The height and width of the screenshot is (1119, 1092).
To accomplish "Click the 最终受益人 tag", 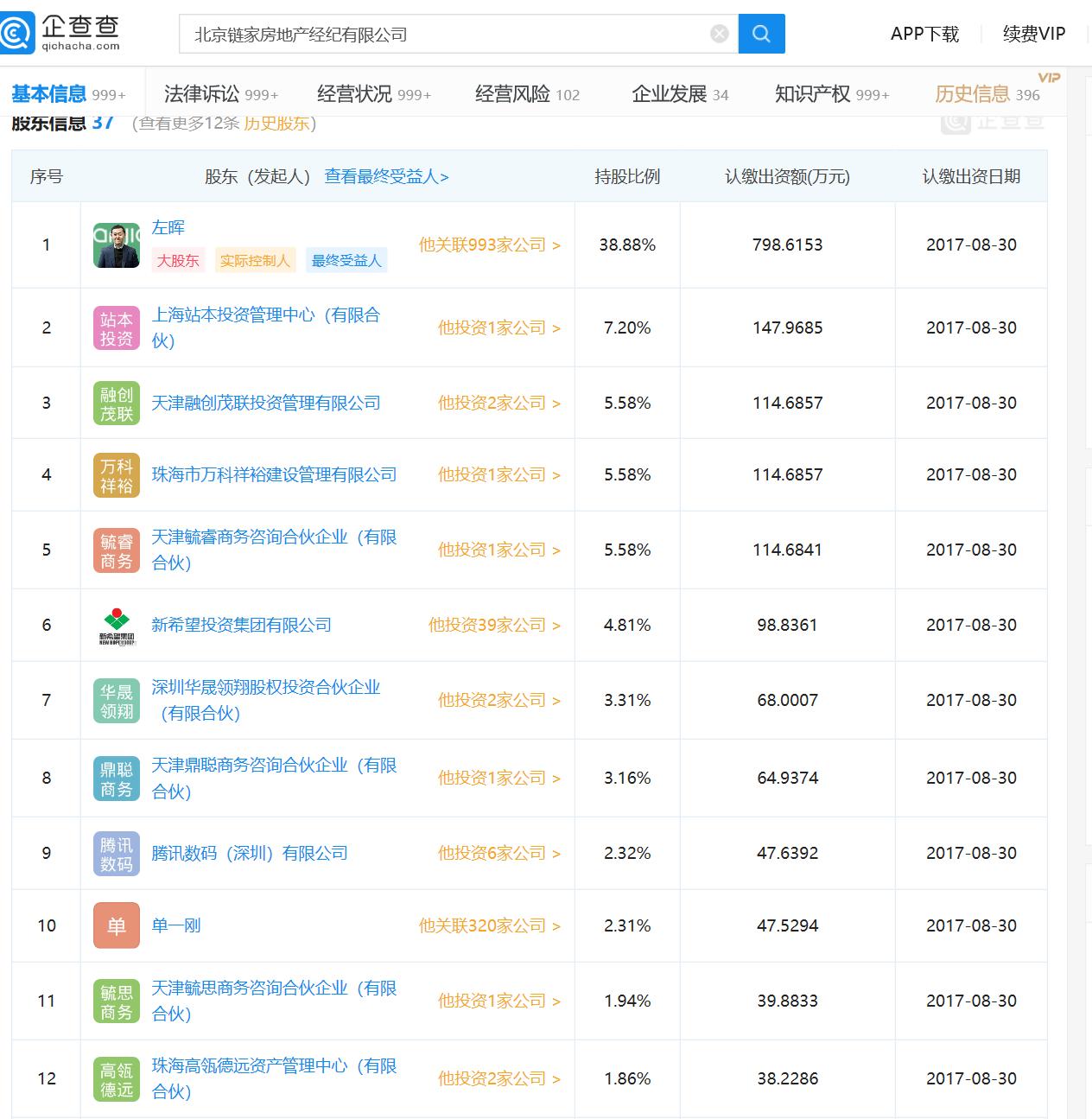I will pos(346,260).
